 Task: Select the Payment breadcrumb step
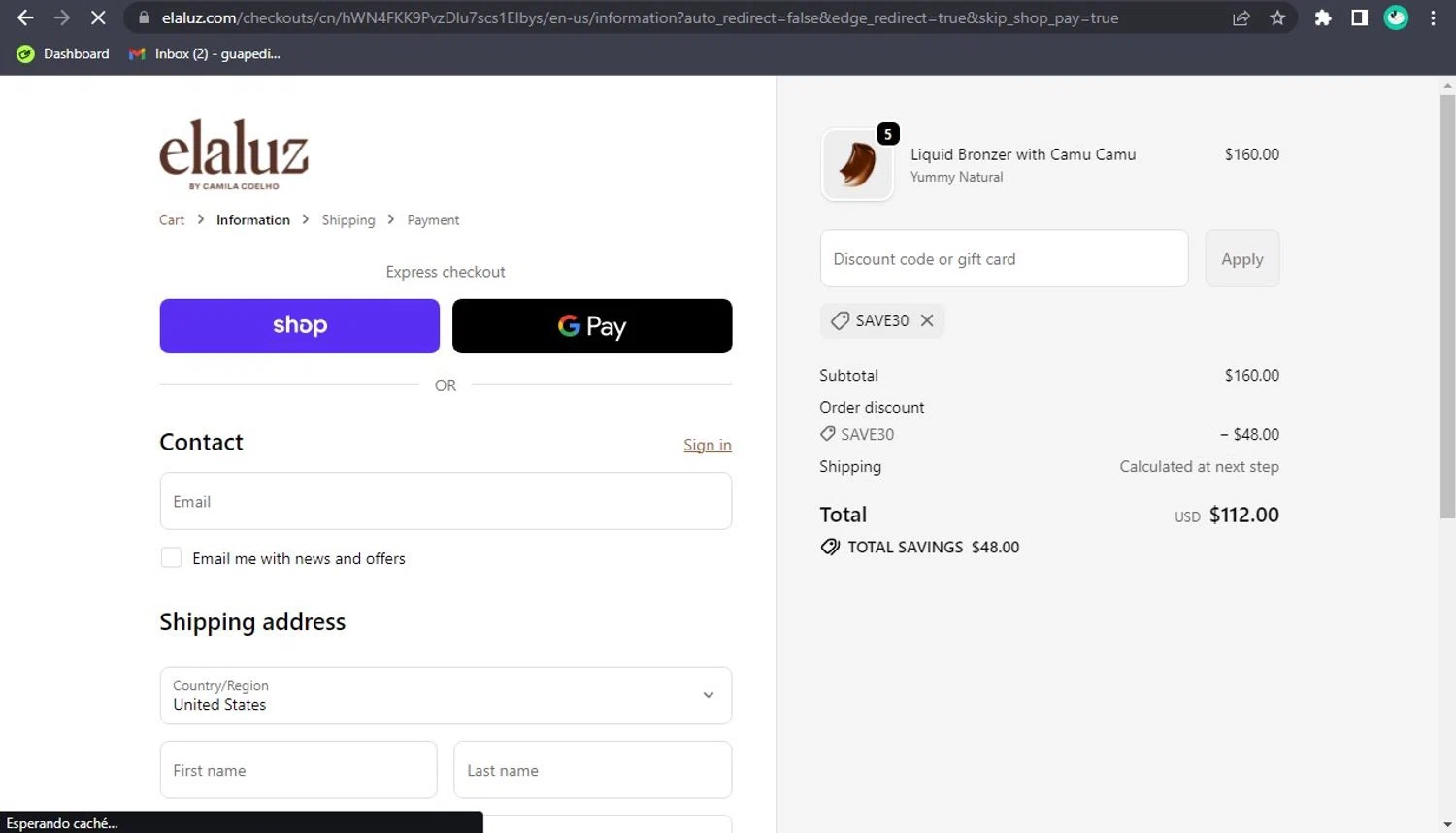(x=433, y=220)
